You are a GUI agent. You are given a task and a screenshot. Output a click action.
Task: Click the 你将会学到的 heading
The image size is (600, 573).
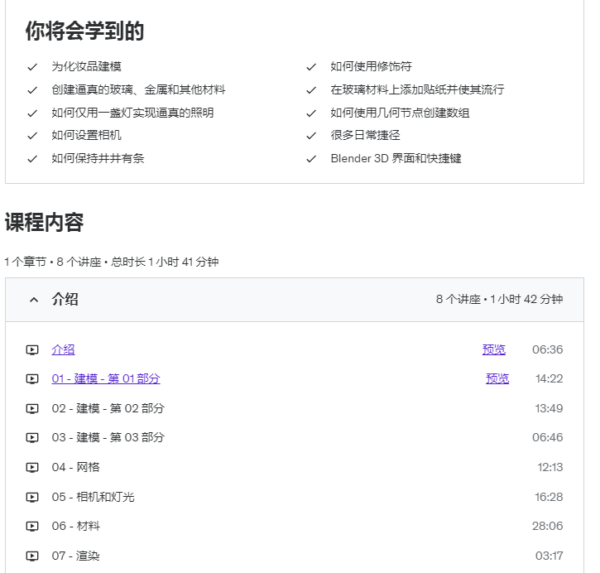[85, 31]
